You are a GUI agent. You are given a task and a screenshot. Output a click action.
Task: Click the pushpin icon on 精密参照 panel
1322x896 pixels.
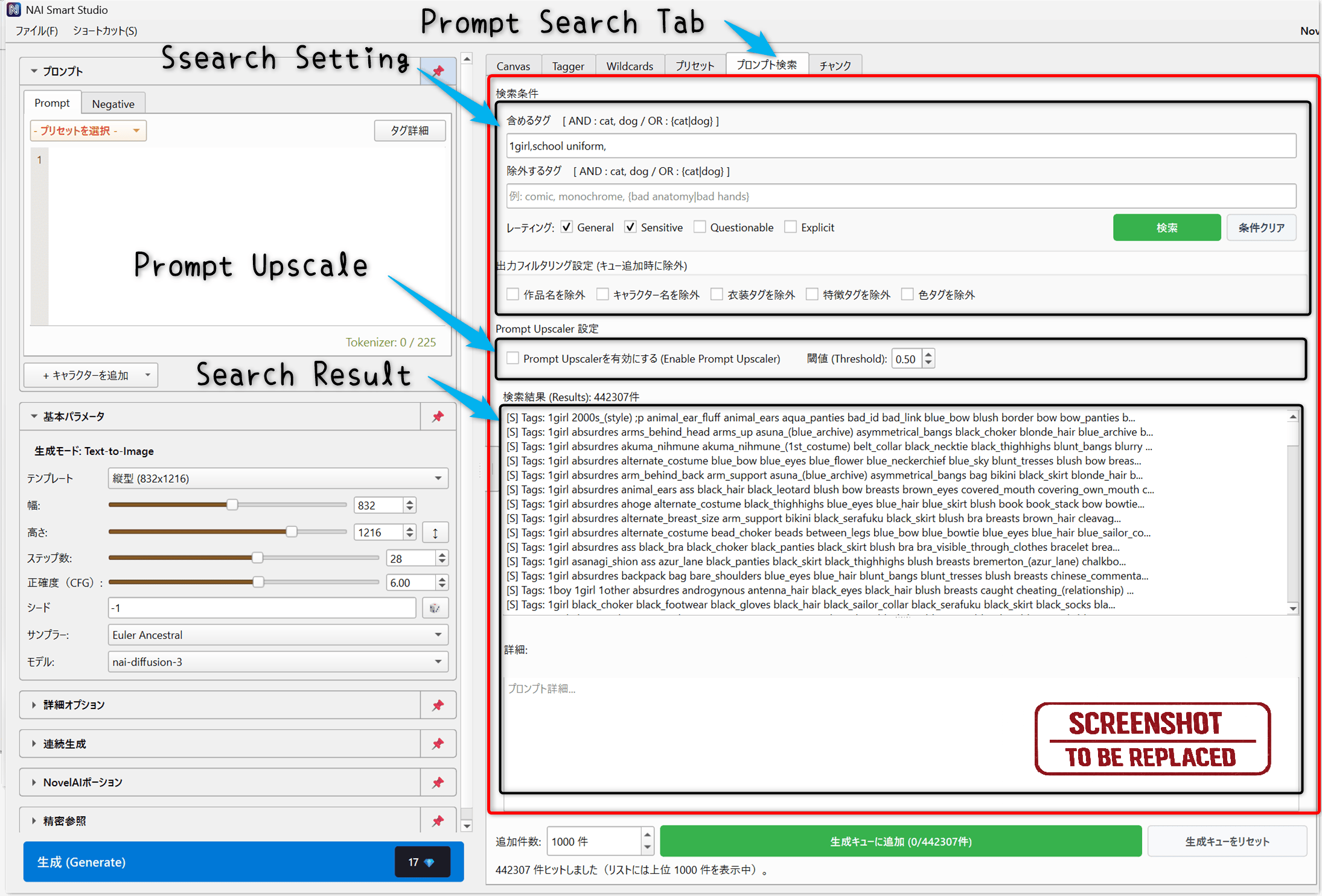438,821
